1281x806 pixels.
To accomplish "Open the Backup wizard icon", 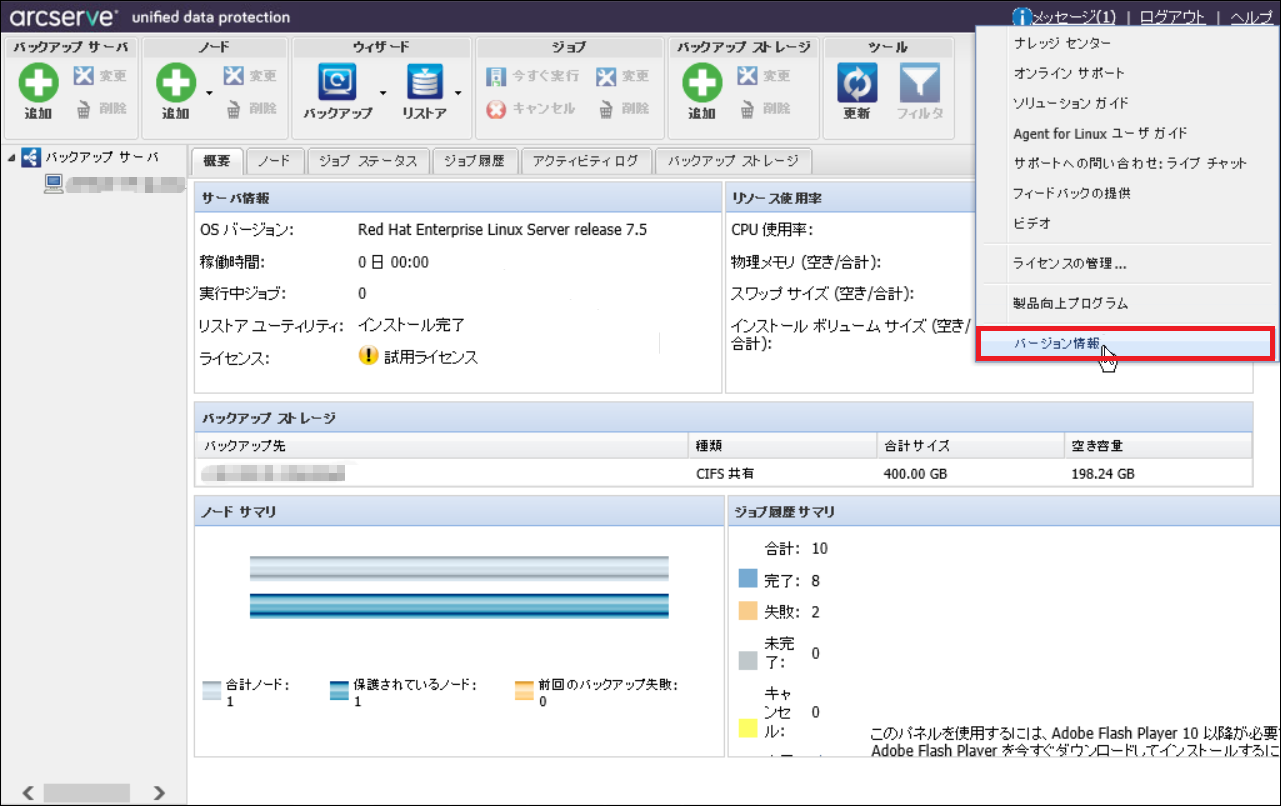I will pyautogui.click(x=338, y=84).
